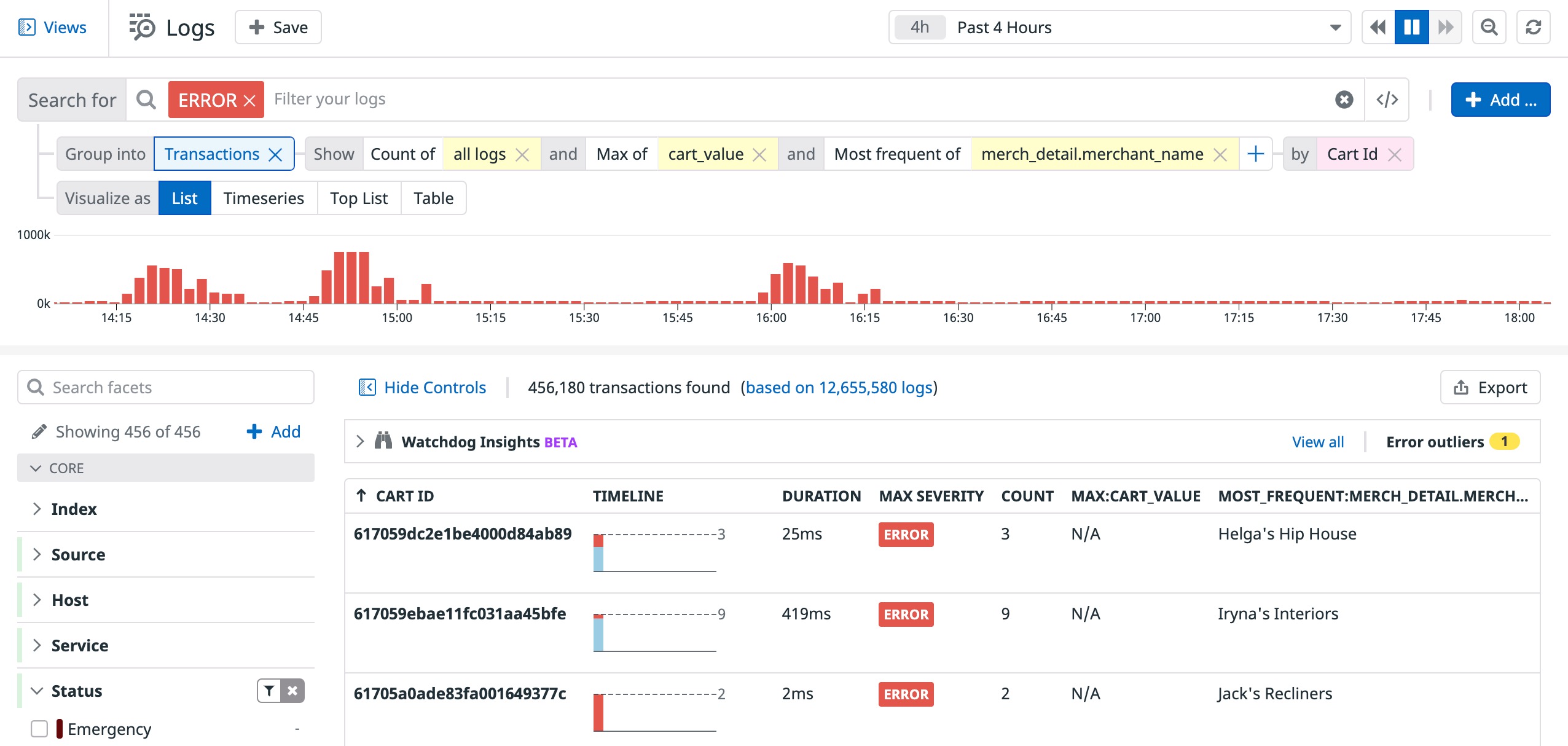The width and height of the screenshot is (1568, 746).
Task: Click the code view toggle icon
Action: (x=1387, y=100)
